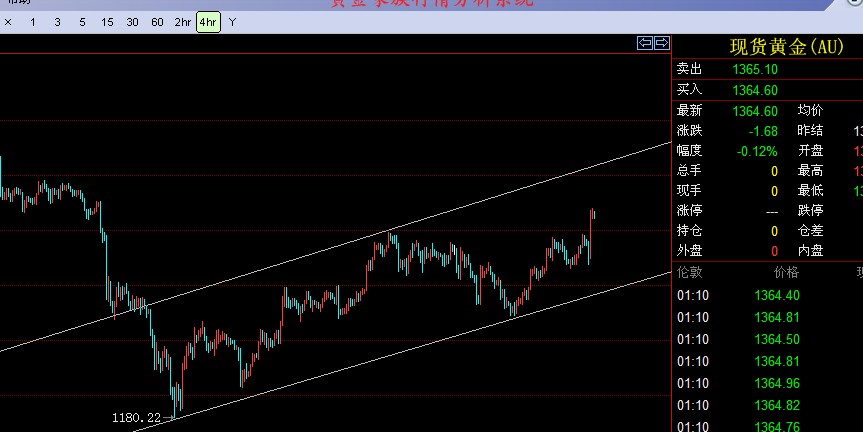This screenshot has width=863, height=432.
Task: Select the 1 minute timeframe
Action: click(33, 23)
